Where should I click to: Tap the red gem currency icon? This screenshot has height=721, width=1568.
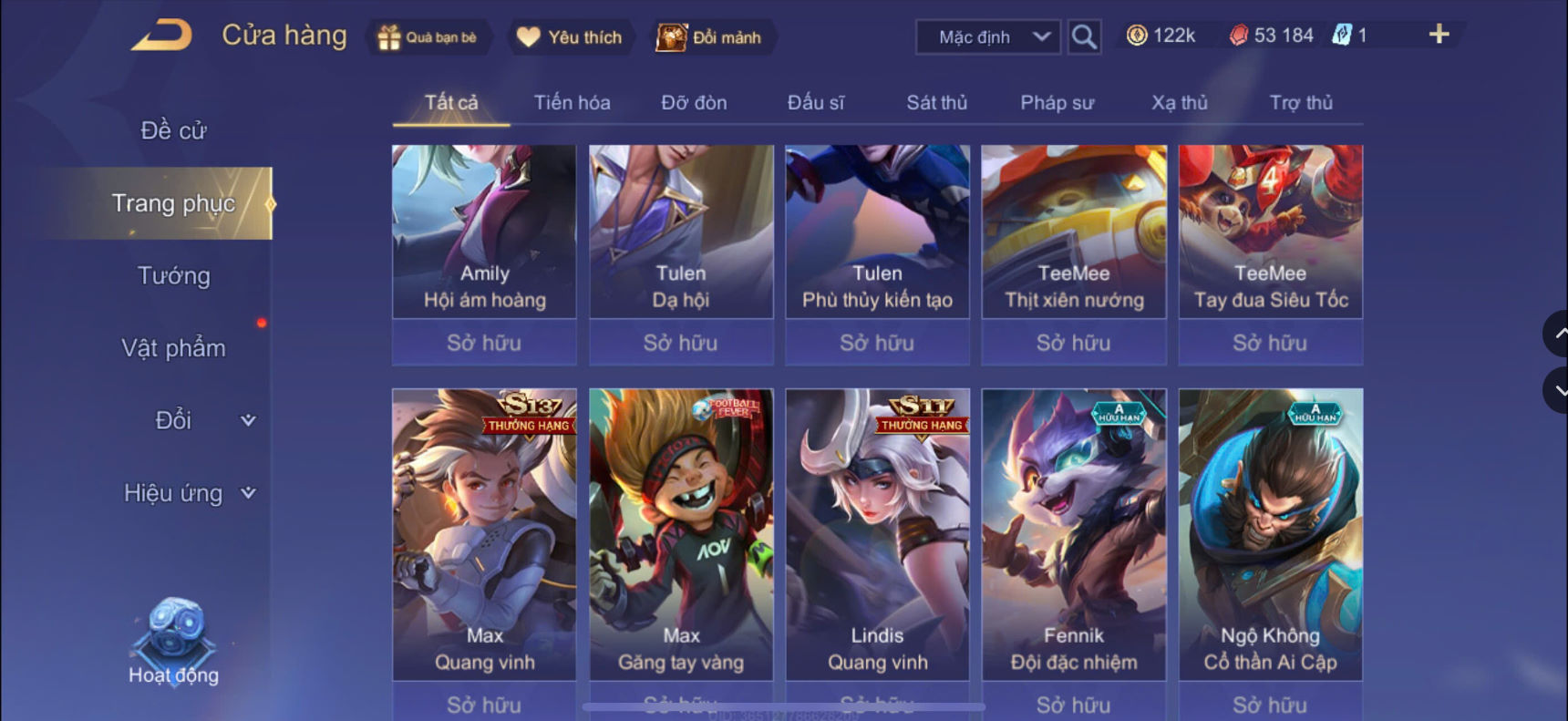tap(1239, 36)
